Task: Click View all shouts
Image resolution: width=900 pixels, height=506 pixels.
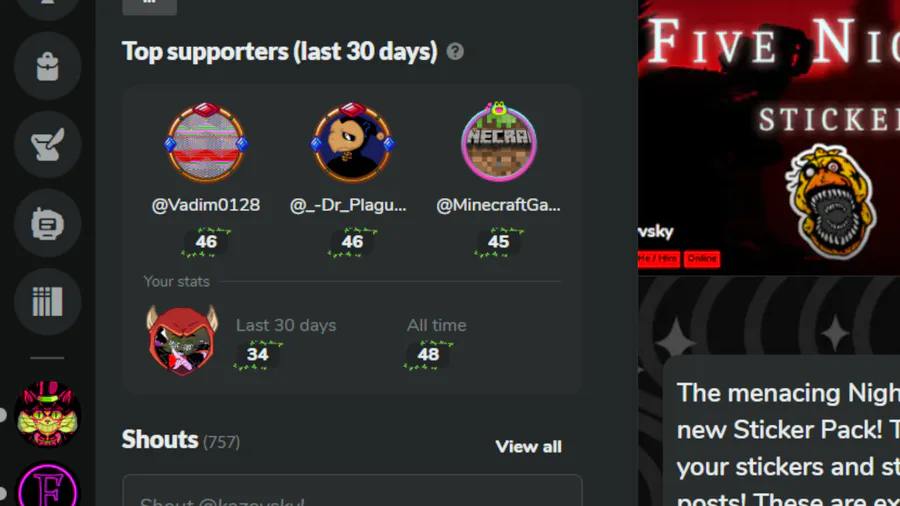Action: point(528,447)
